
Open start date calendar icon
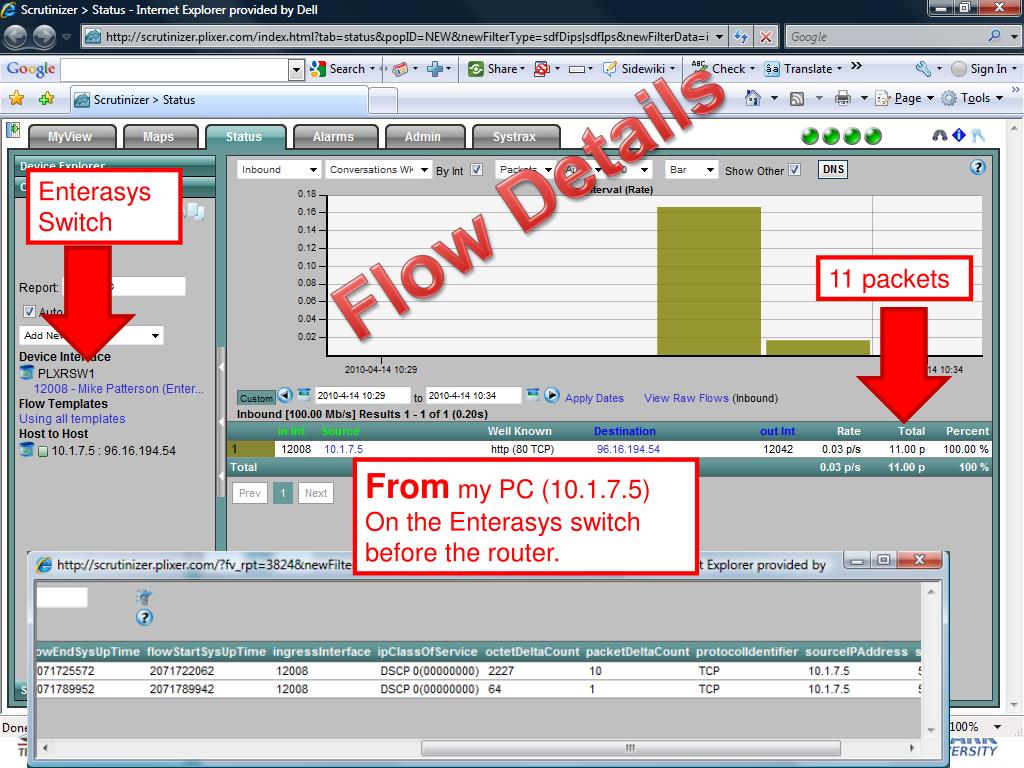point(304,394)
